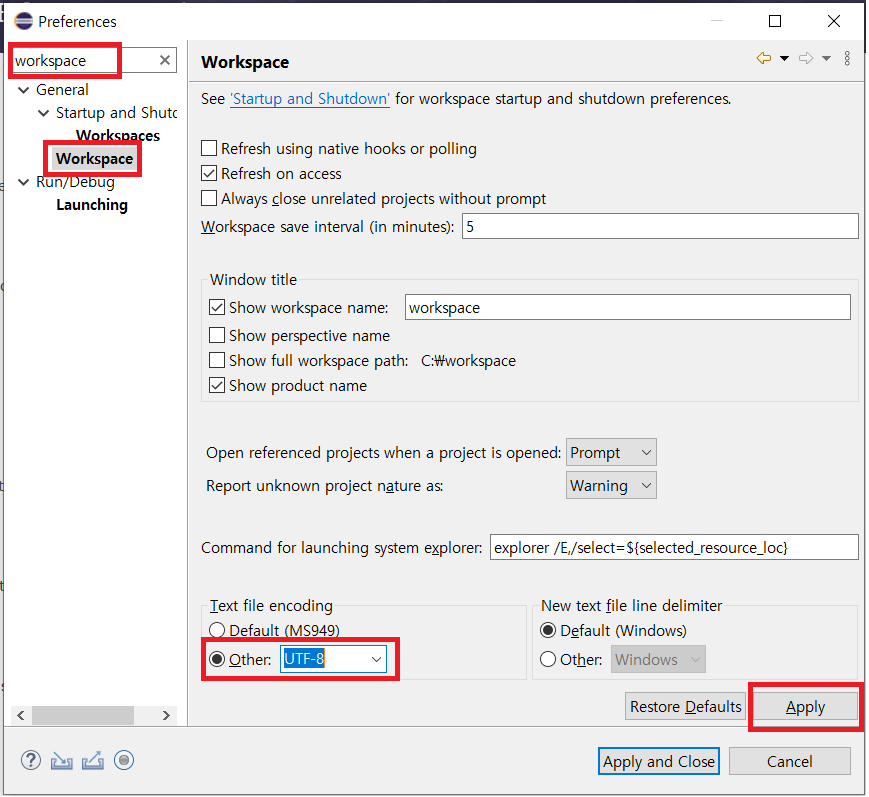Screen dimensions: 869x797
Task: Select Default (Windows) line delimiter
Action: 548,631
